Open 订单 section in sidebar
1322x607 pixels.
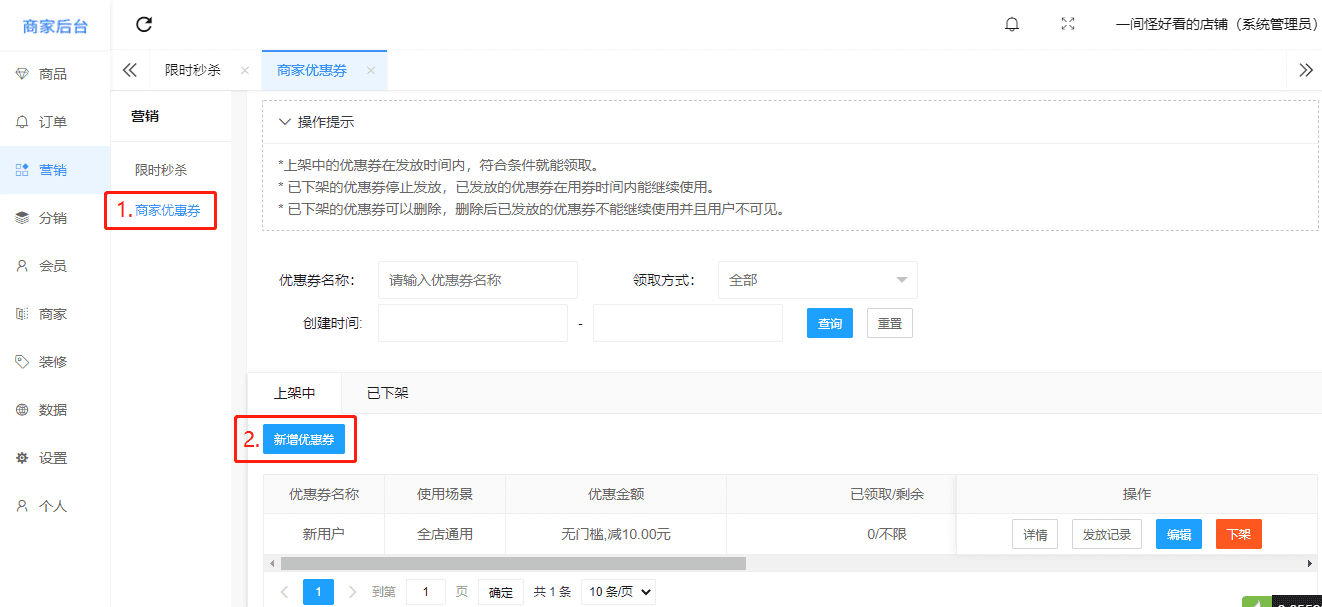pyautogui.click(x=52, y=122)
